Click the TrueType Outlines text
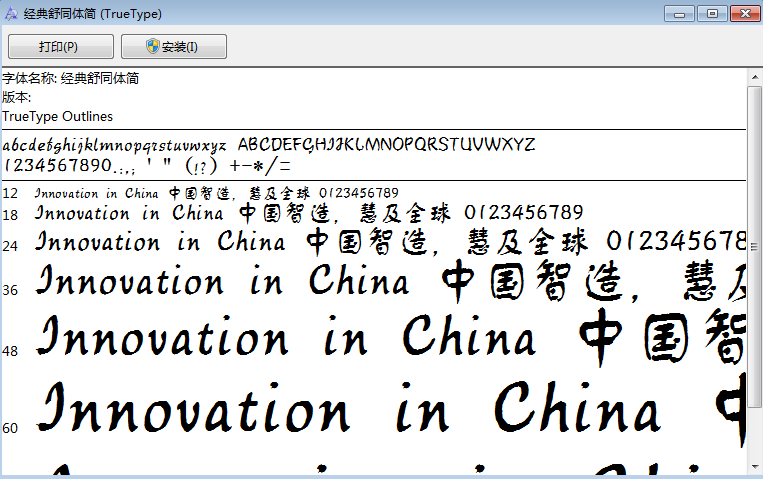The image size is (763, 479). click(57, 117)
